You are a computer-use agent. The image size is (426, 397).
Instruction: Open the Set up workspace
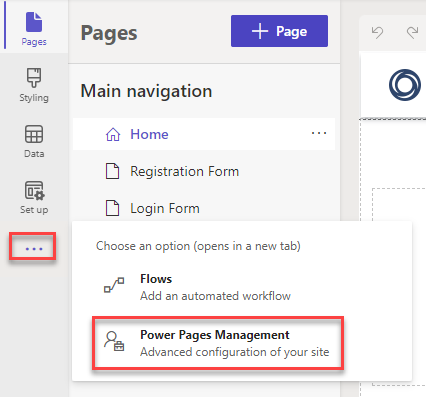[x=34, y=198]
